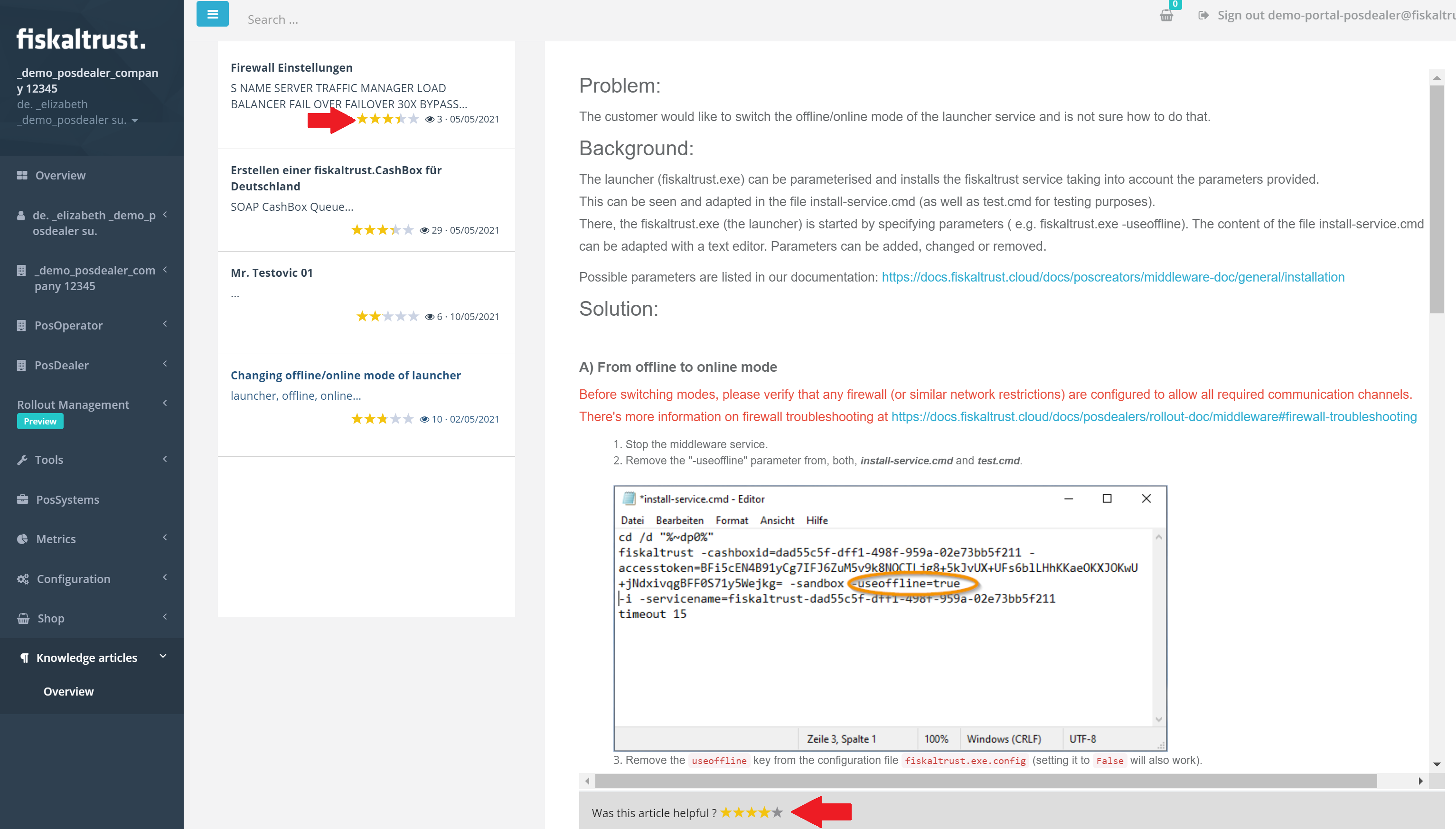Click the PosSystems briefcase icon
The height and width of the screenshot is (829, 1456).
click(23, 499)
